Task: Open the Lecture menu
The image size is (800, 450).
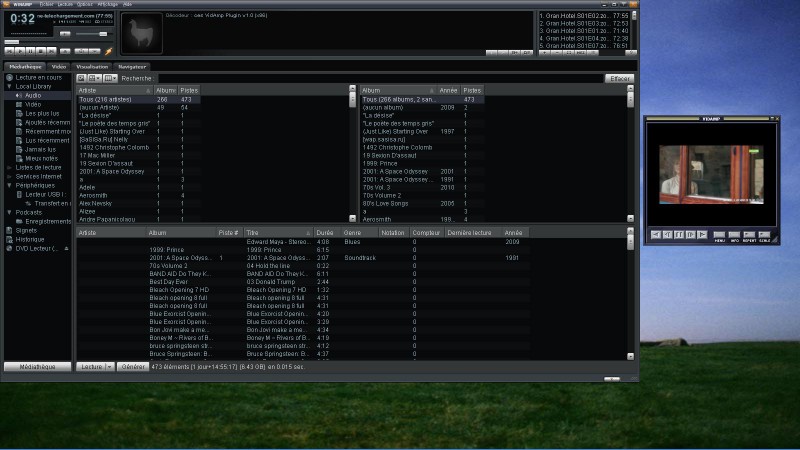Action: coord(65,4)
